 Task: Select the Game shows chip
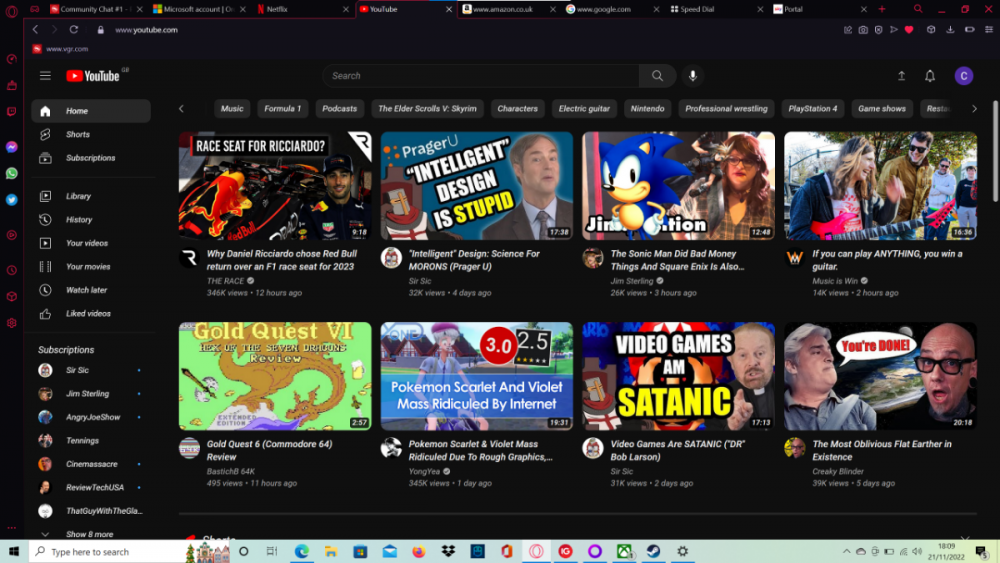[881, 109]
